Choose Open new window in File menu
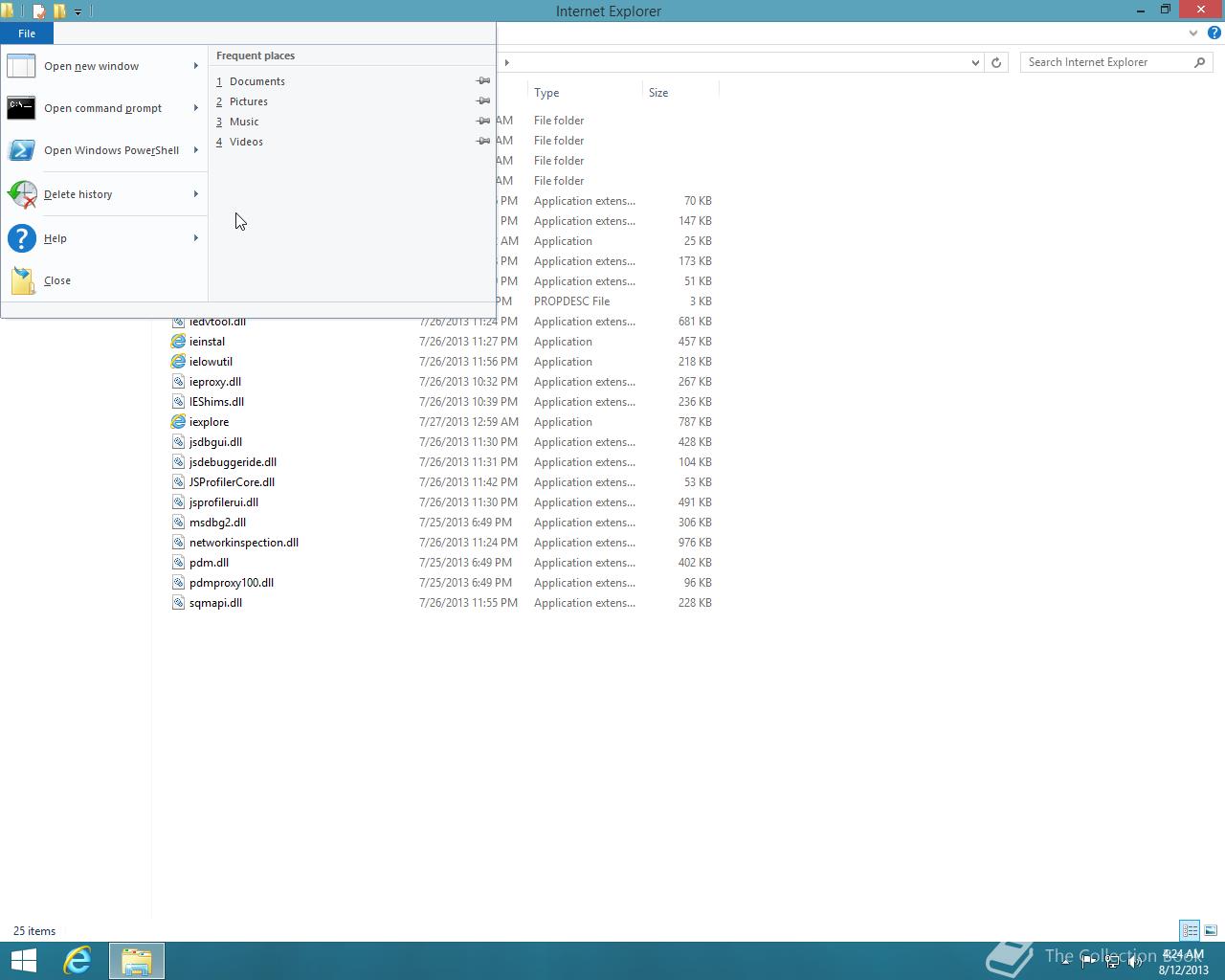This screenshot has height=980, width=1225. 104,66
